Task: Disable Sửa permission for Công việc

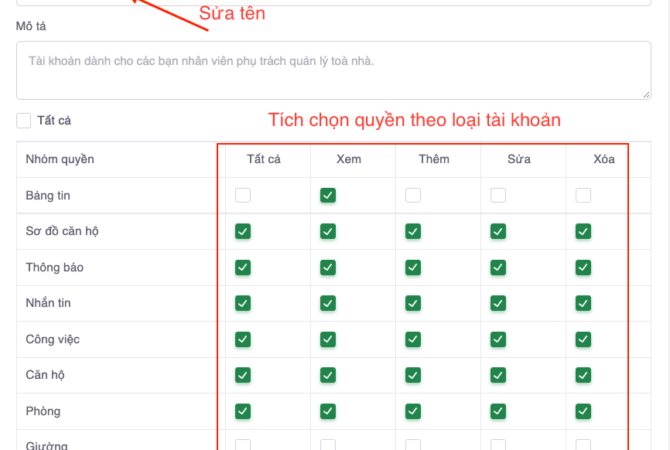Action: click(x=498, y=339)
